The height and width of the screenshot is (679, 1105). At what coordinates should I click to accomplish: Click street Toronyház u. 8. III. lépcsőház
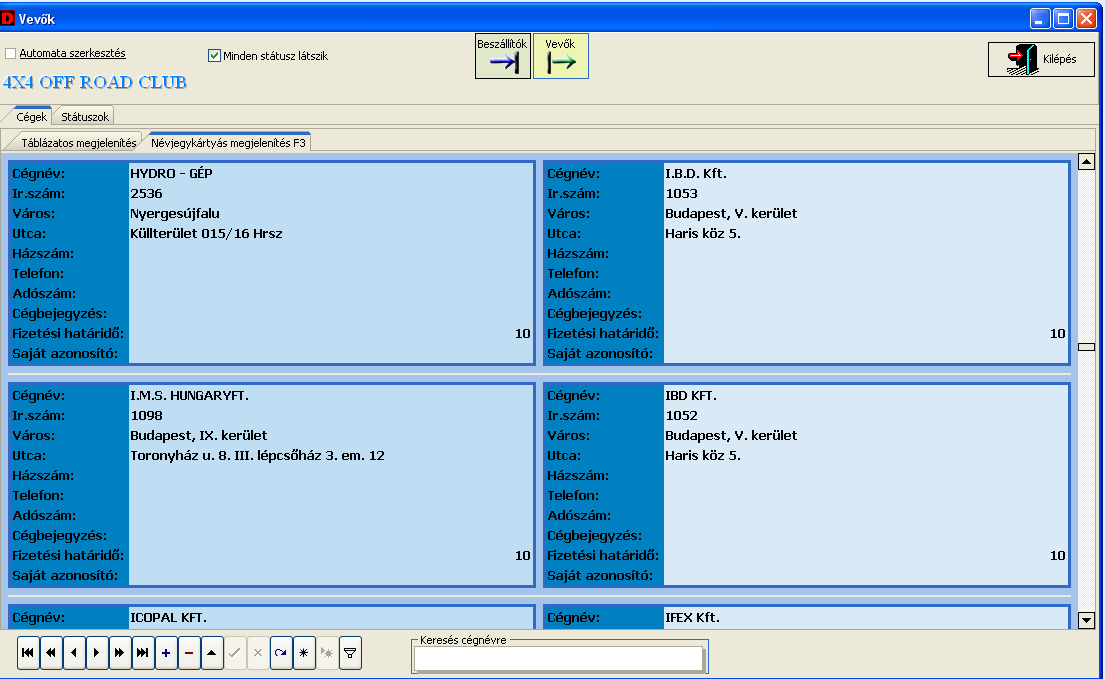257,456
